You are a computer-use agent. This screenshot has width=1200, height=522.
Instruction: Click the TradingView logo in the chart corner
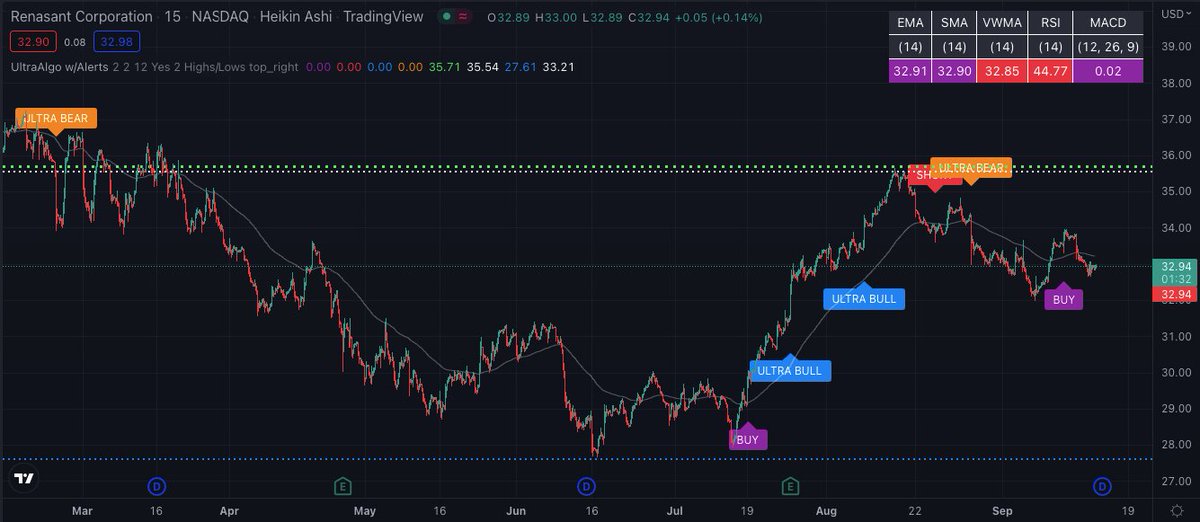[24, 478]
